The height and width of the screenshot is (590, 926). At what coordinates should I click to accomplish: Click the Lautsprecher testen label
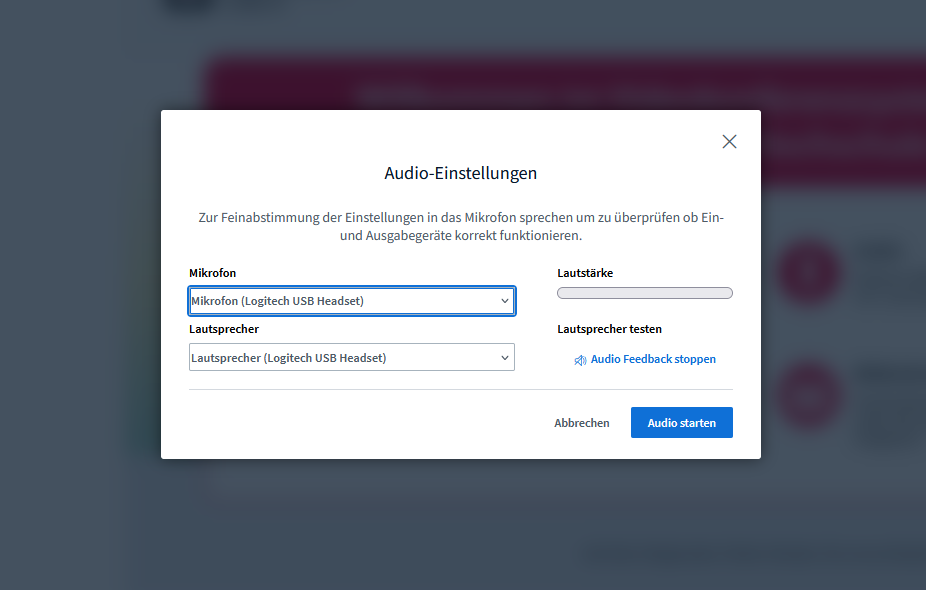click(x=610, y=329)
